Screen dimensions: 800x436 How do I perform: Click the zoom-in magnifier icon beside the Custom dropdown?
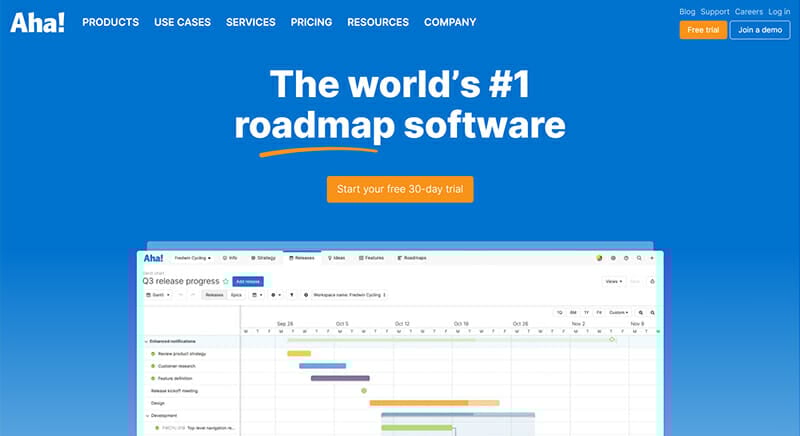[641, 313]
